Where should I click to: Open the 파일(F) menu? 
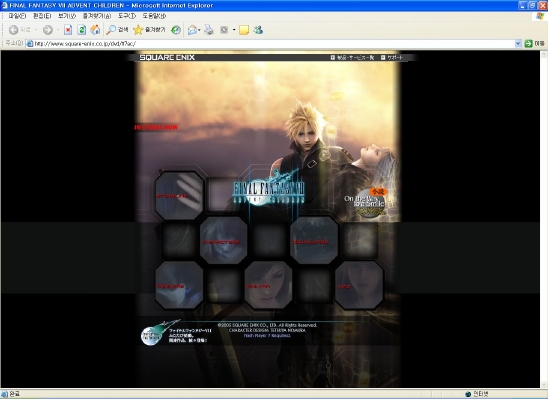click(x=17, y=16)
